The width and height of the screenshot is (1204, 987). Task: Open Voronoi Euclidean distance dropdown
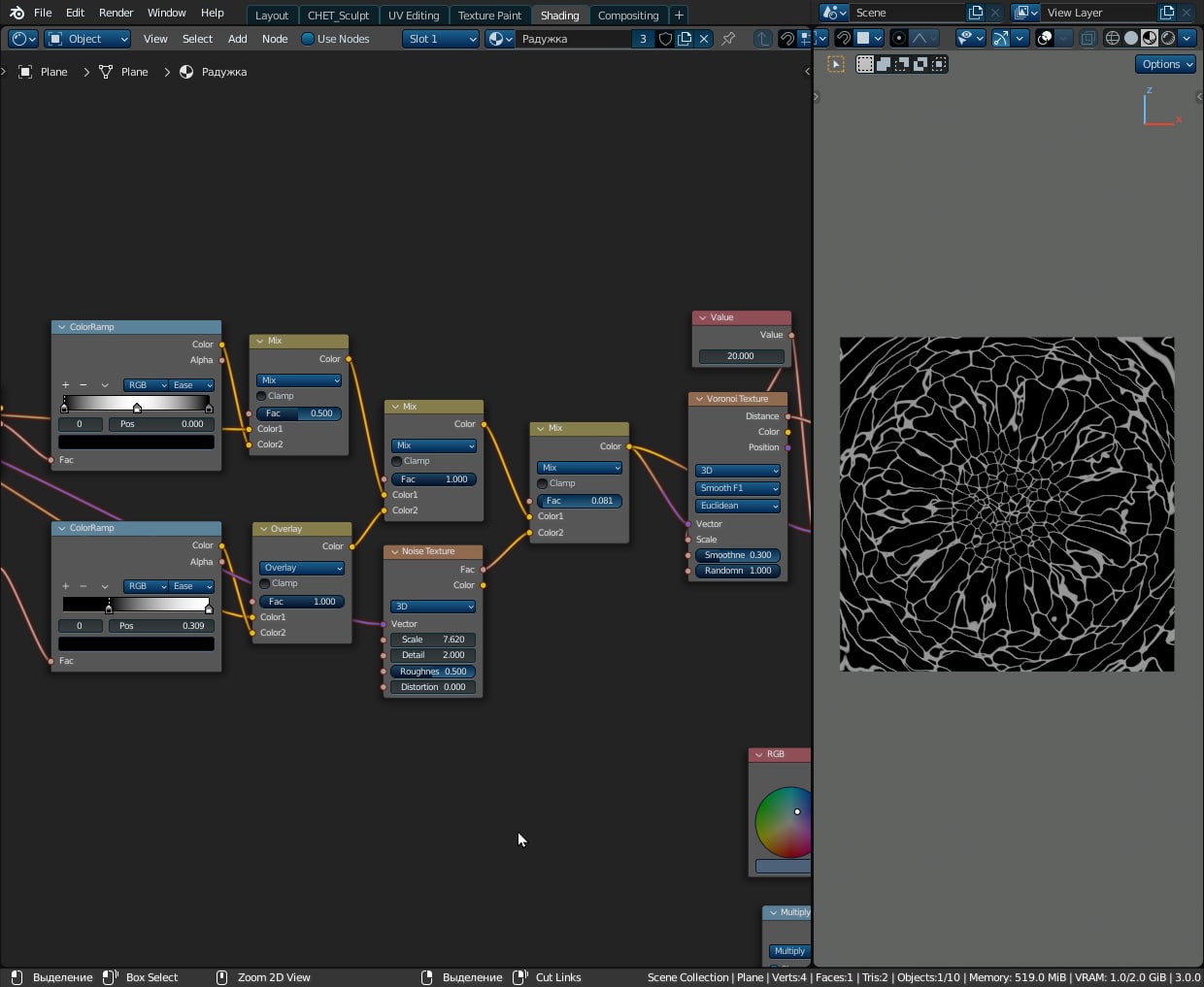pyautogui.click(x=738, y=506)
